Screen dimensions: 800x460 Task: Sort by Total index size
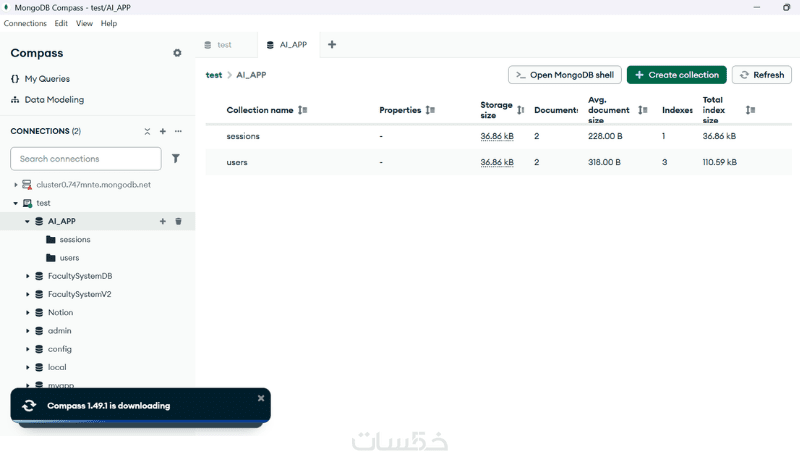(x=750, y=110)
